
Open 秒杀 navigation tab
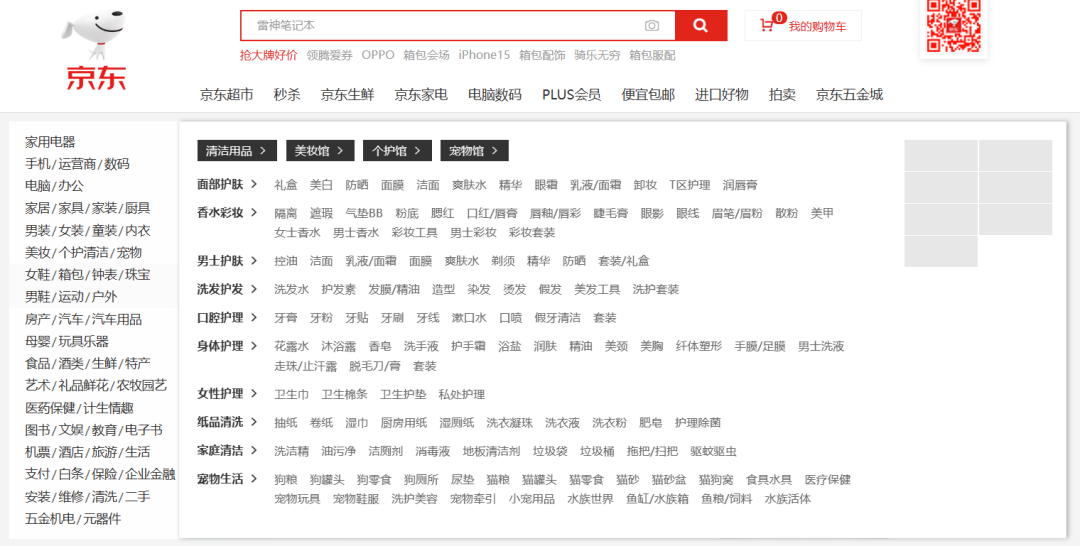pyautogui.click(x=287, y=94)
